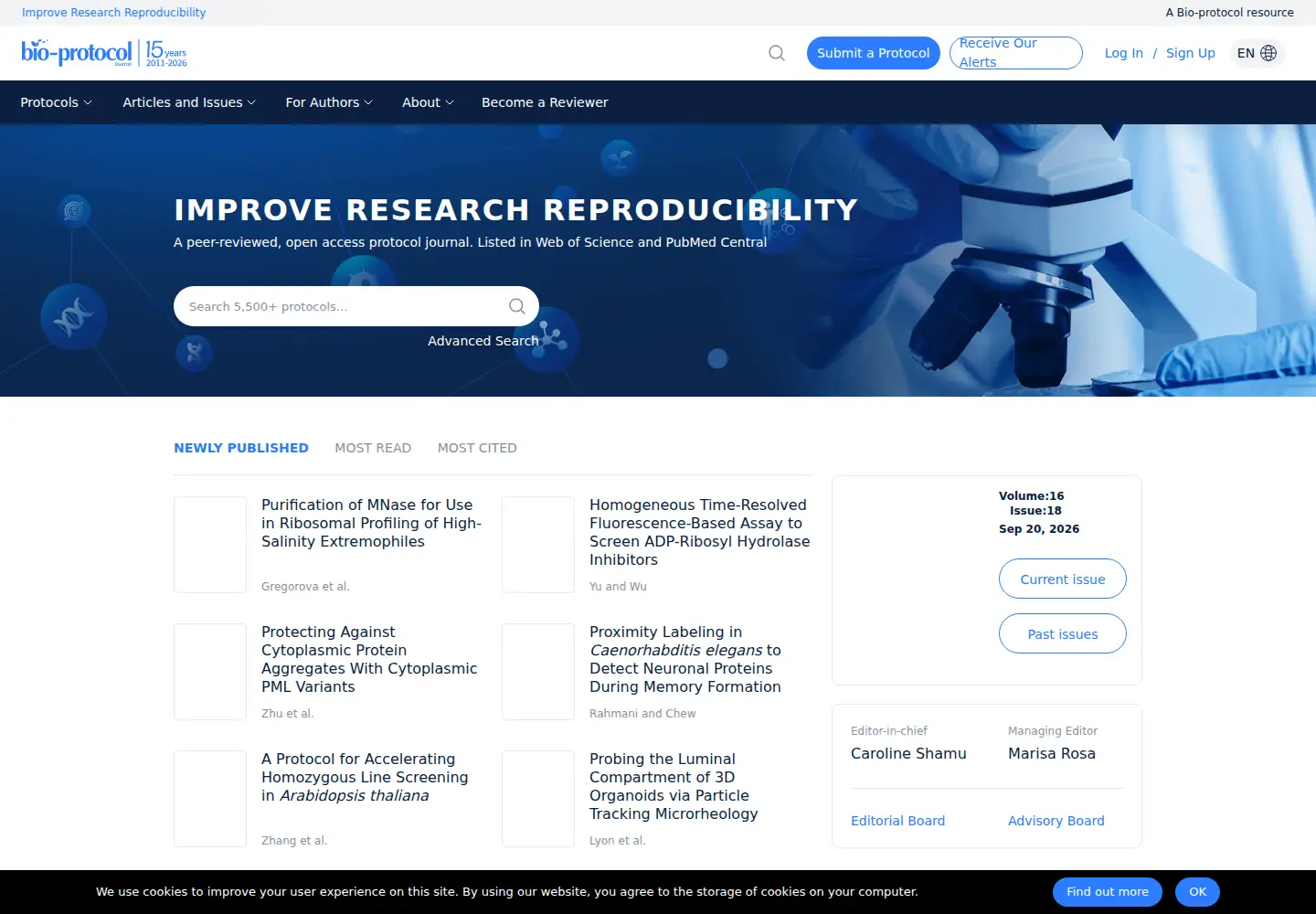
Task: Click the Past issues button
Action: coord(1063,633)
